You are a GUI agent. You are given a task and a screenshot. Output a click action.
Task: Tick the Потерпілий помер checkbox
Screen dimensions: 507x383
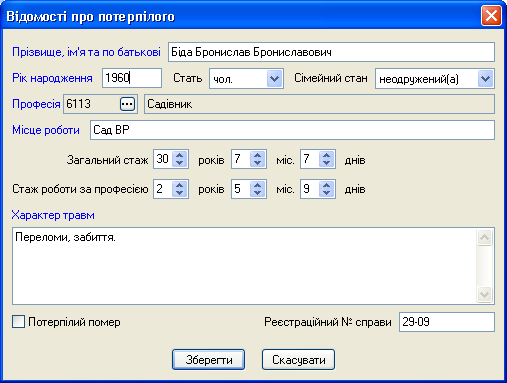pos(18,322)
